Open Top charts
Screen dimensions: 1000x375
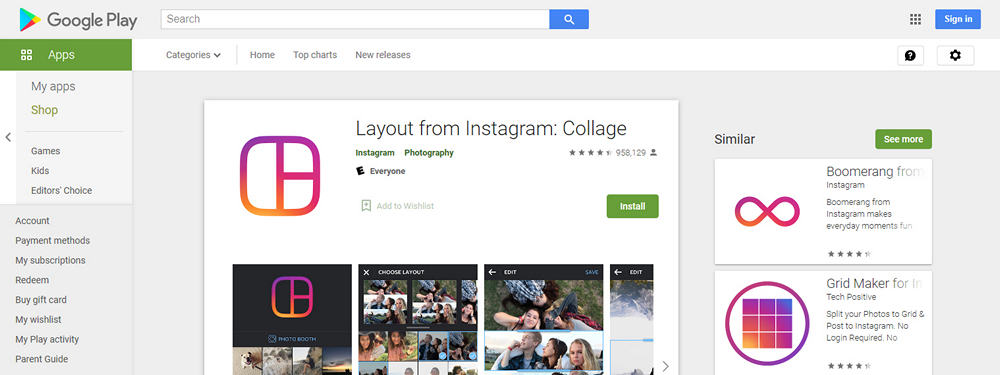pos(315,55)
